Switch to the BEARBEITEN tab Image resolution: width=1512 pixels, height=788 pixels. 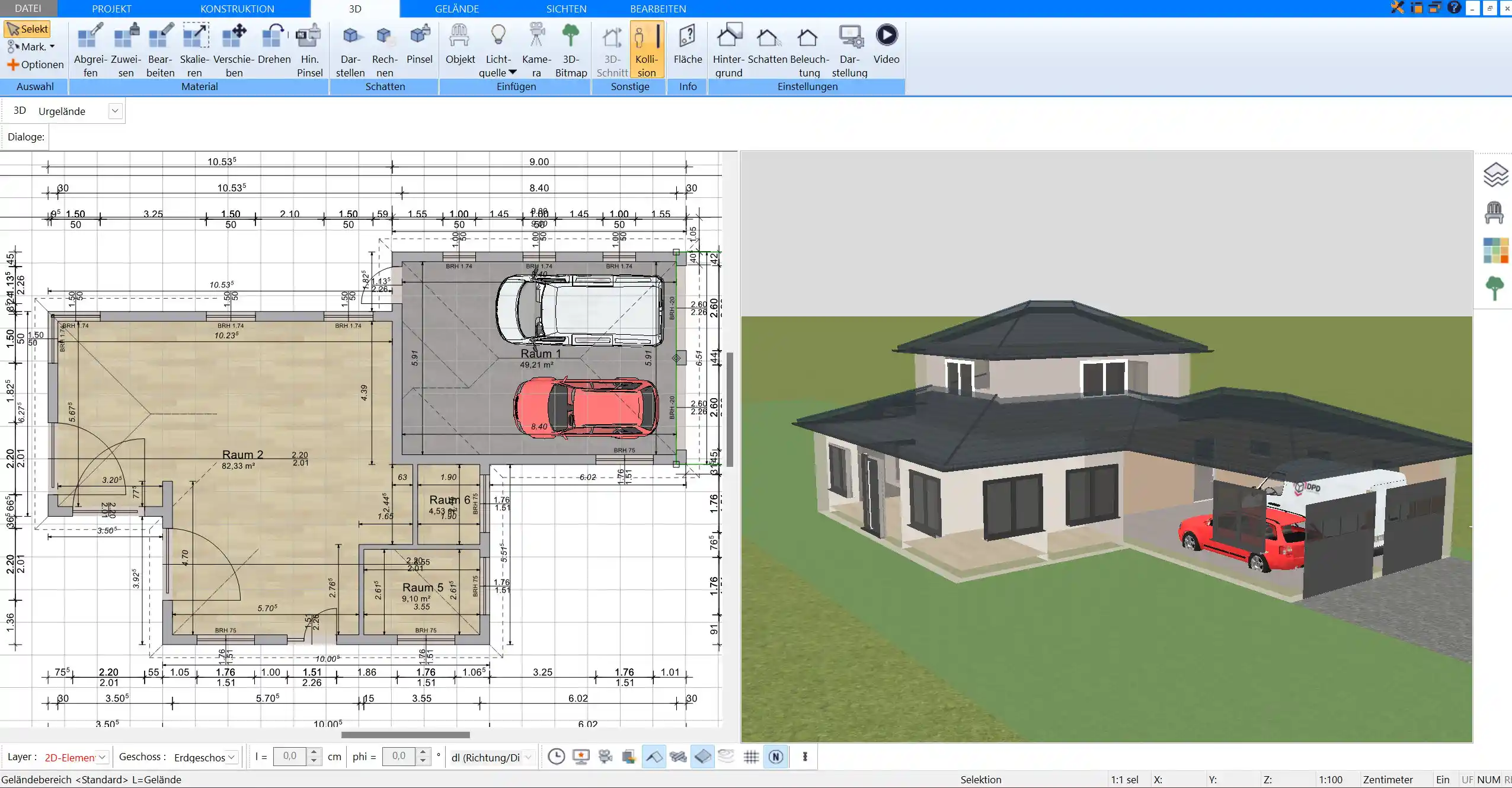[x=658, y=8]
